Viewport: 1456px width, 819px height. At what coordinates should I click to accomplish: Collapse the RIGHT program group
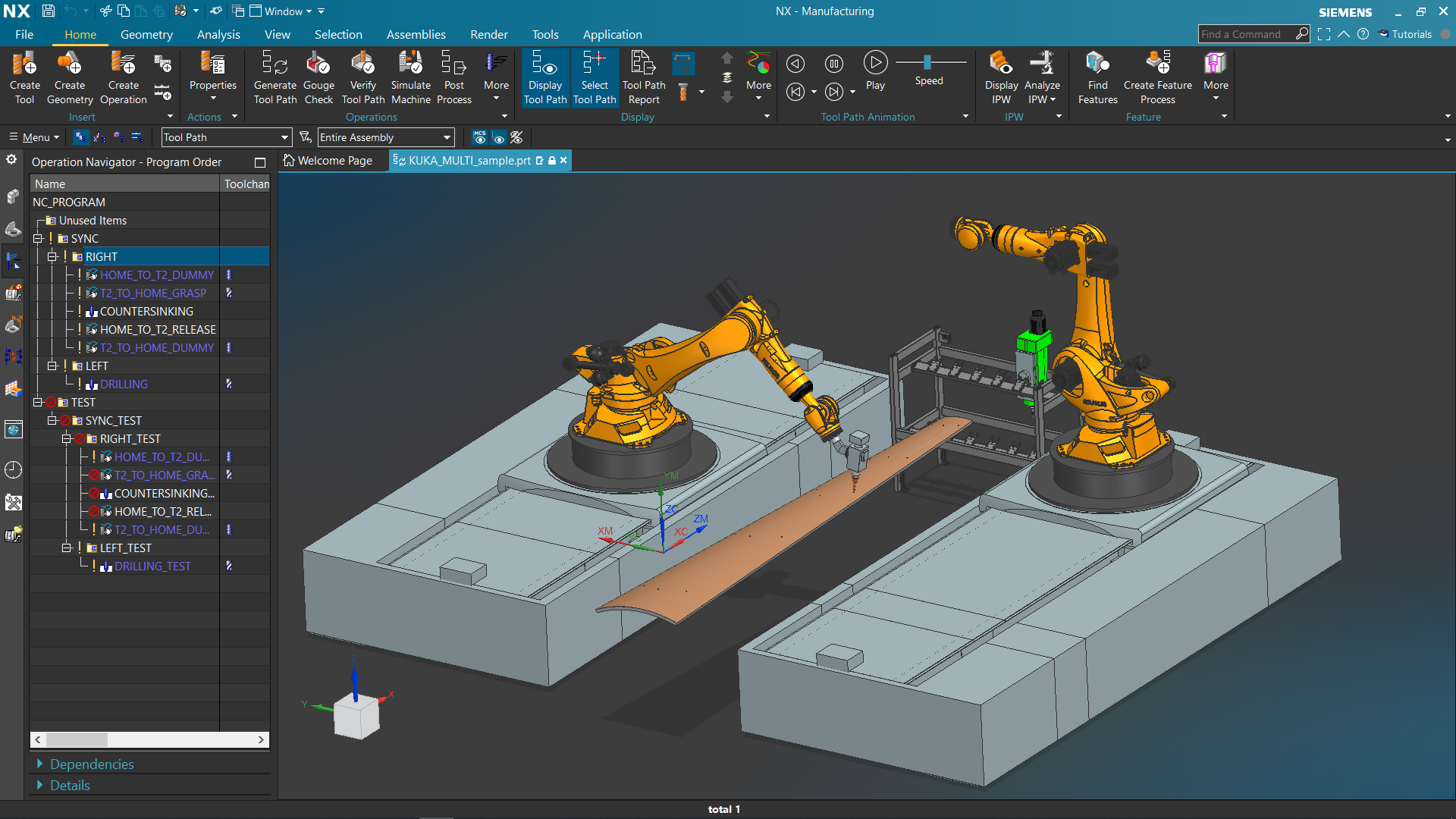click(52, 257)
